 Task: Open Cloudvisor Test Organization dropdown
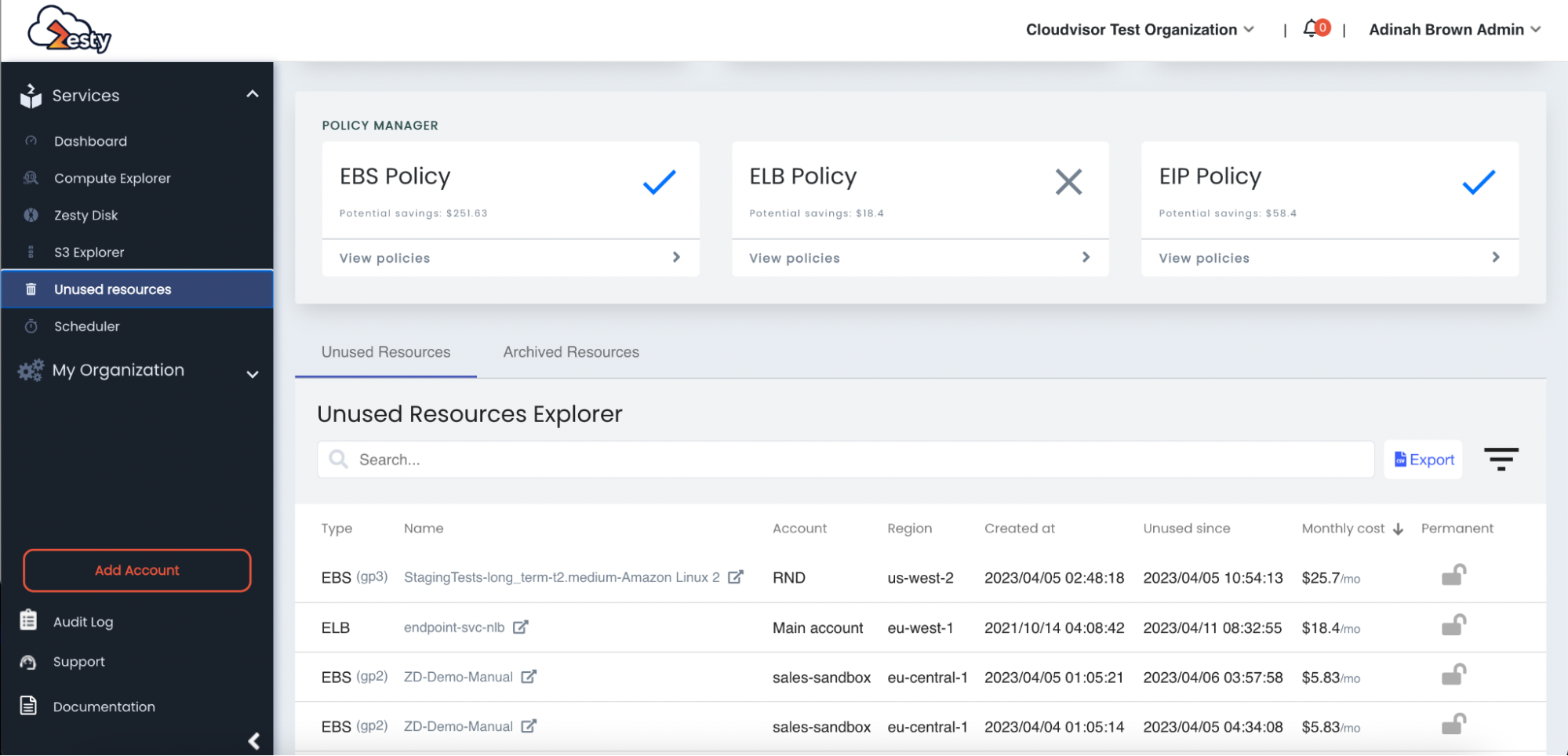click(1140, 30)
